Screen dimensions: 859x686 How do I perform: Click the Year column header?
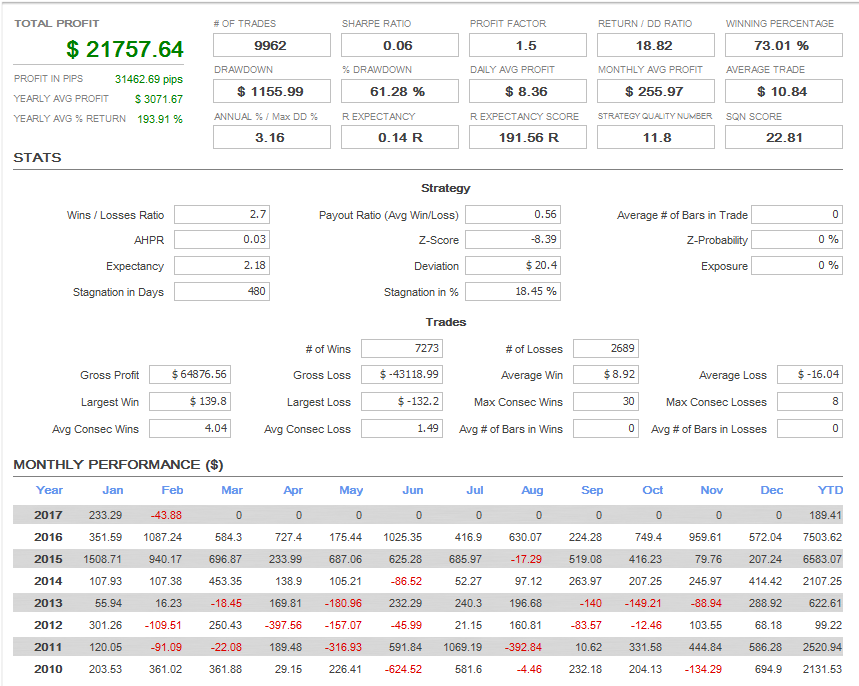point(49,490)
